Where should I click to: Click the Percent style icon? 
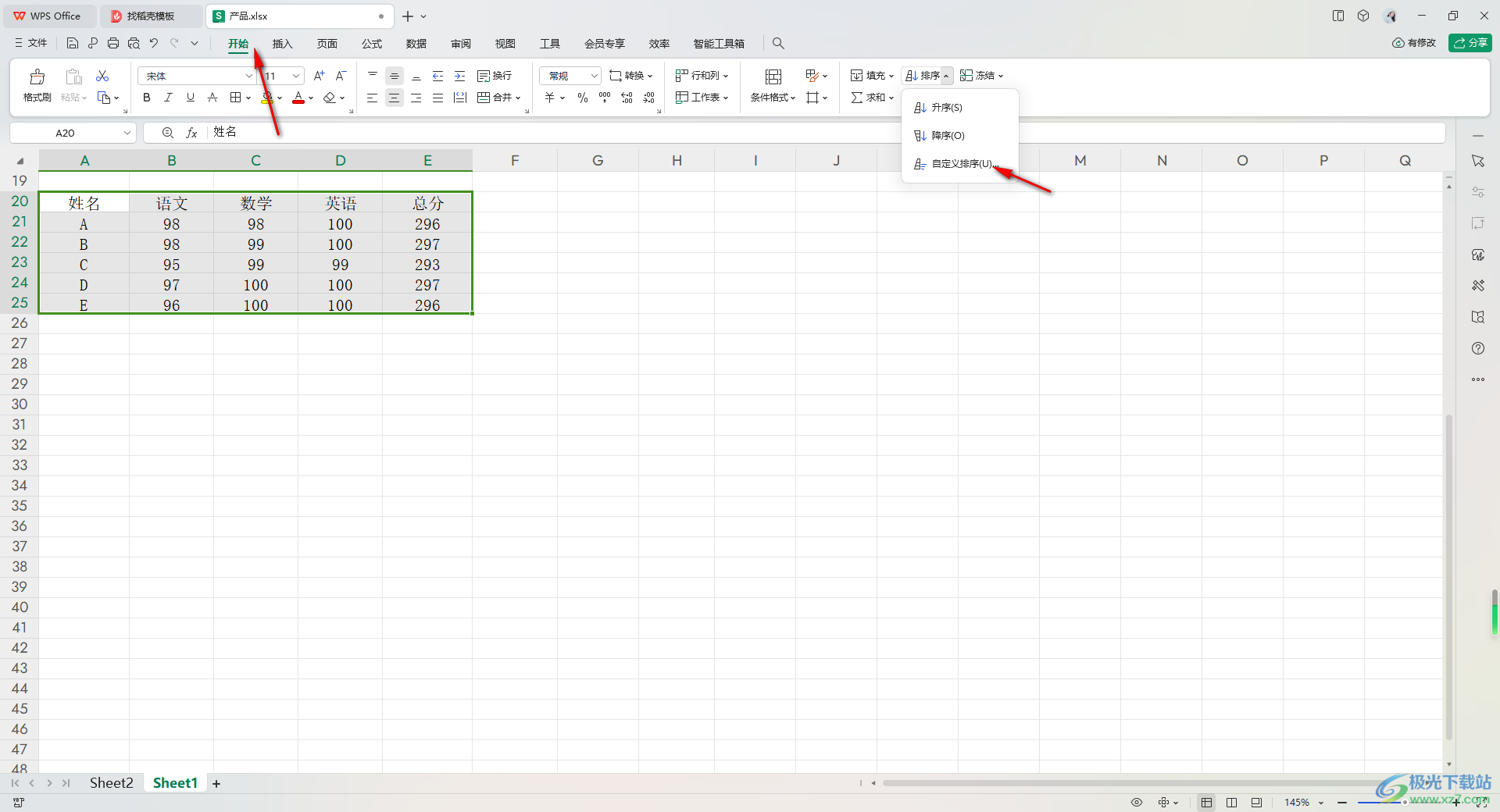point(583,98)
